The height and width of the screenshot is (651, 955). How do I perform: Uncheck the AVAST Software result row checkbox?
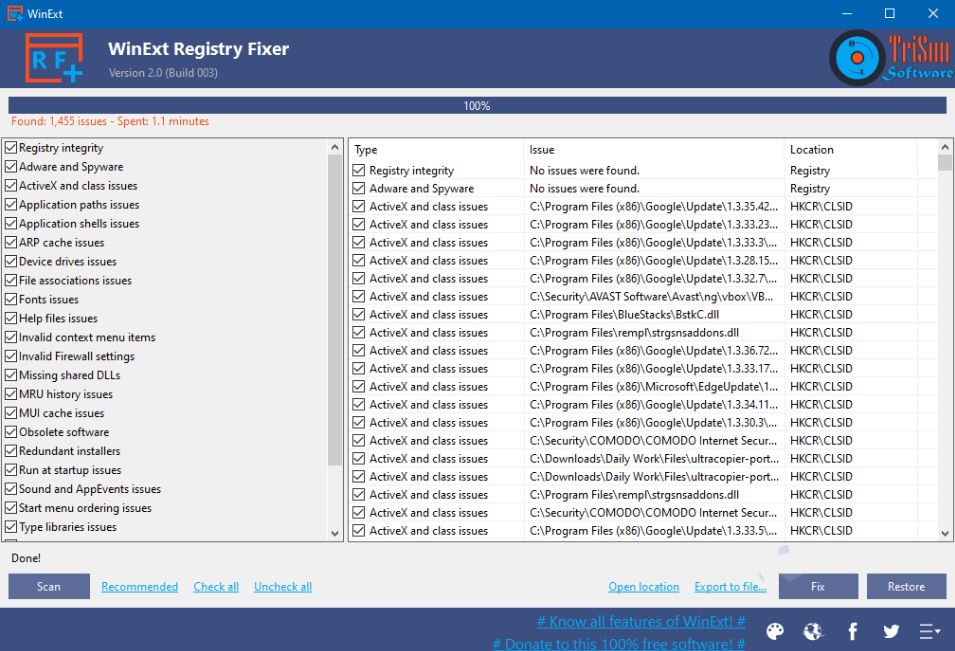[x=359, y=297]
